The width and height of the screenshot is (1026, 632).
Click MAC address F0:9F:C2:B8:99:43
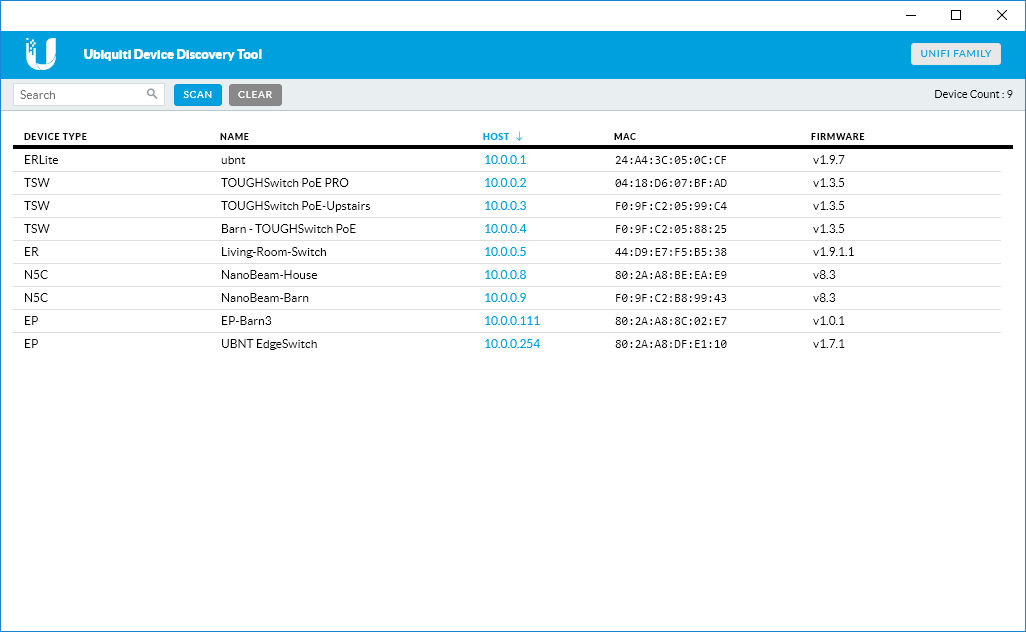671,298
